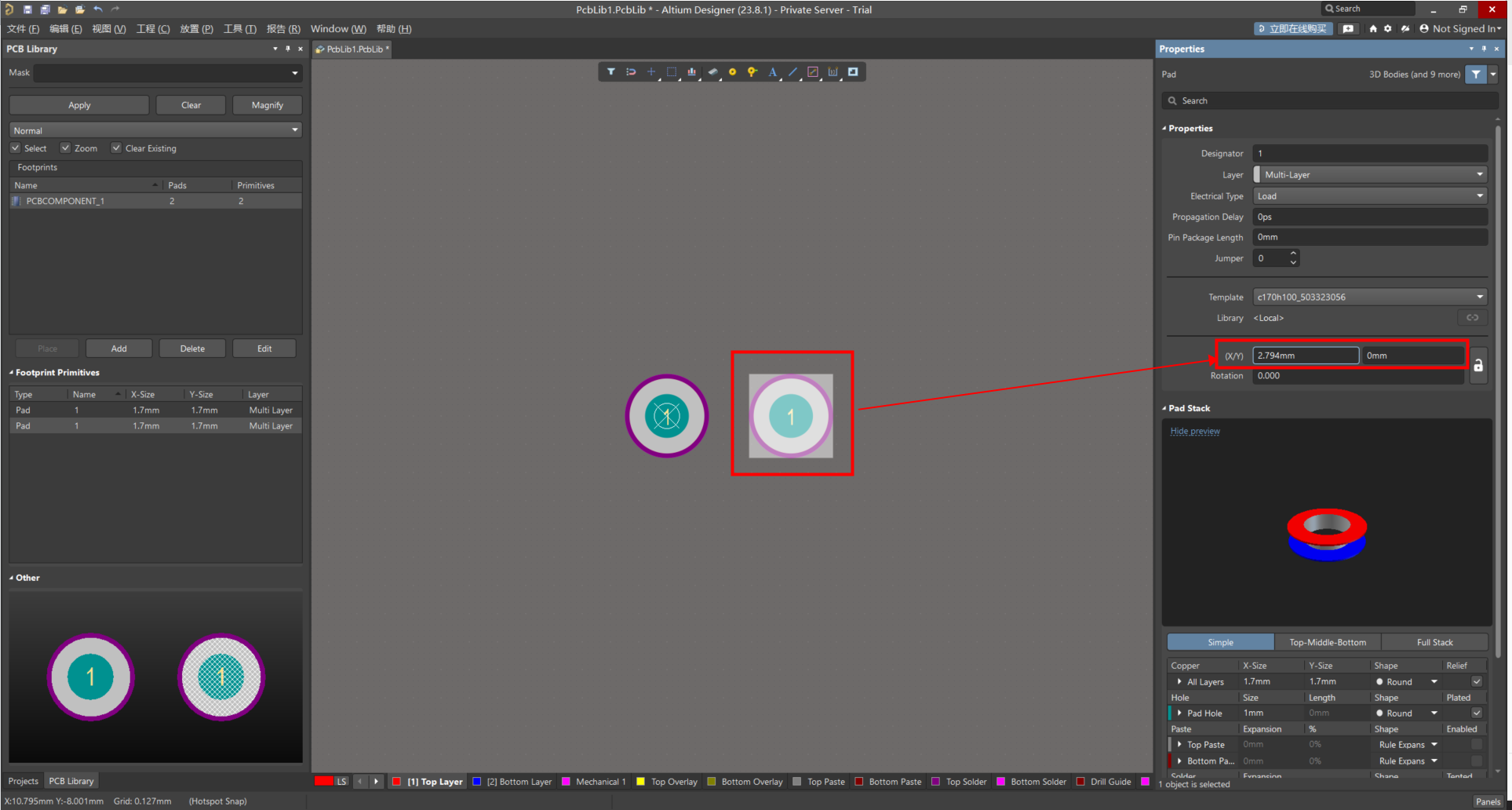Click the snap magnet toolbar icon
Viewport: 1512px width, 810px height.
click(x=631, y=71)
